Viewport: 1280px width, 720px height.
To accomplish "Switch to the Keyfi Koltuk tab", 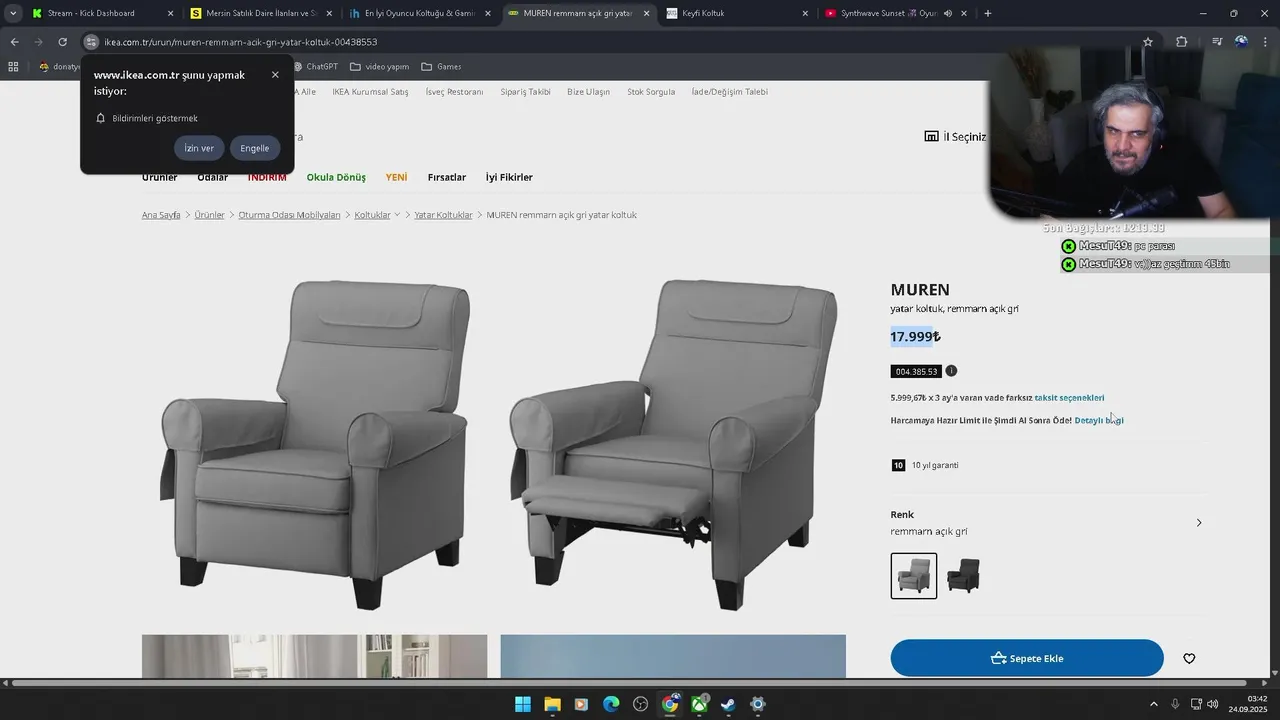I will click(737, 14).
